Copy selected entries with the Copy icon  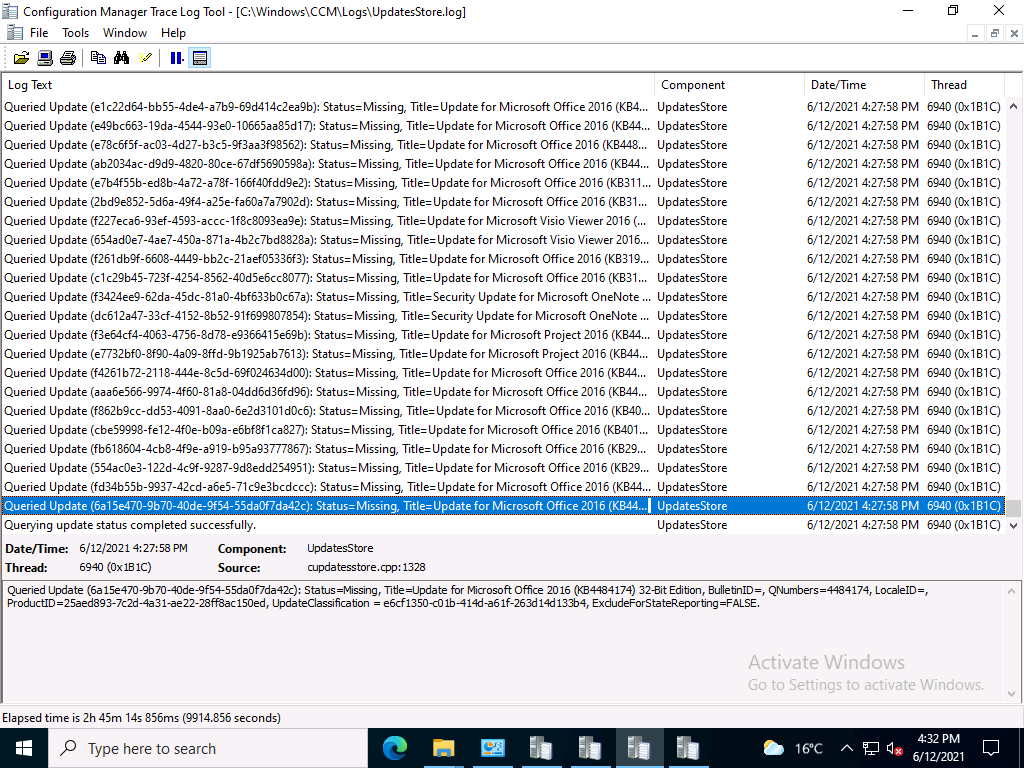(x=98, y=58)
